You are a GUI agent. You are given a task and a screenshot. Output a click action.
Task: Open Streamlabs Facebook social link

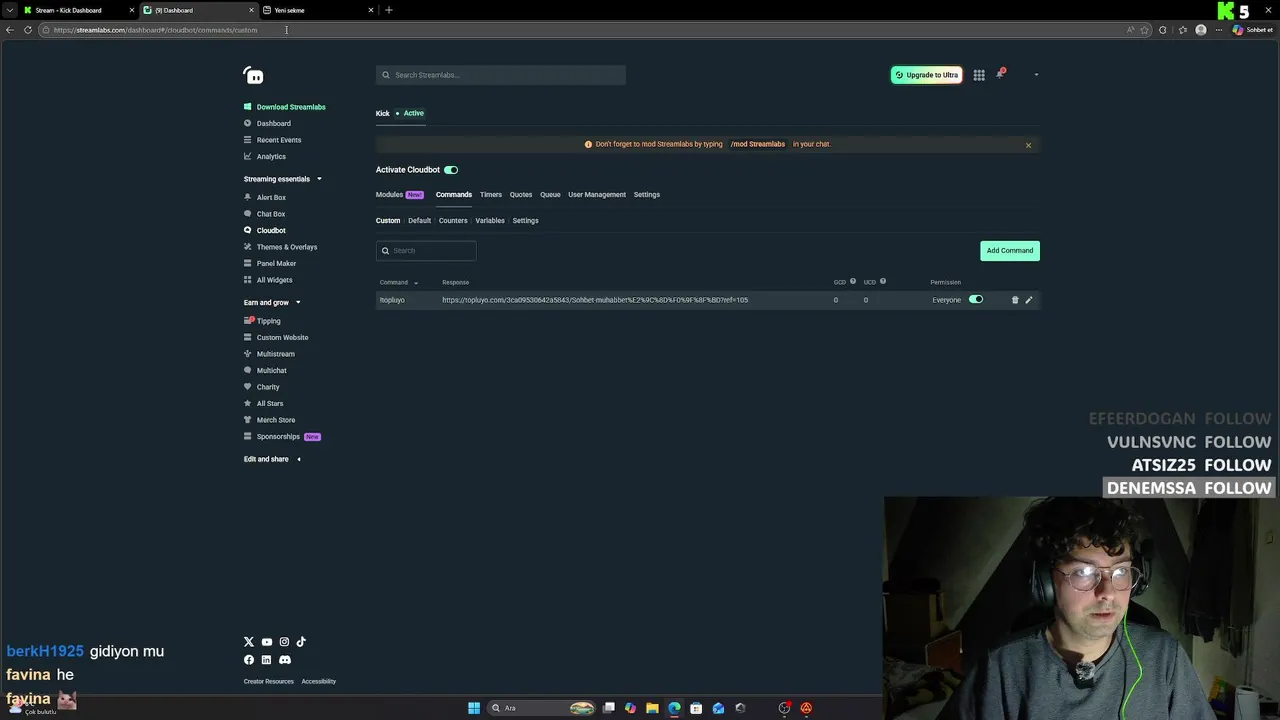click(249, 660)
